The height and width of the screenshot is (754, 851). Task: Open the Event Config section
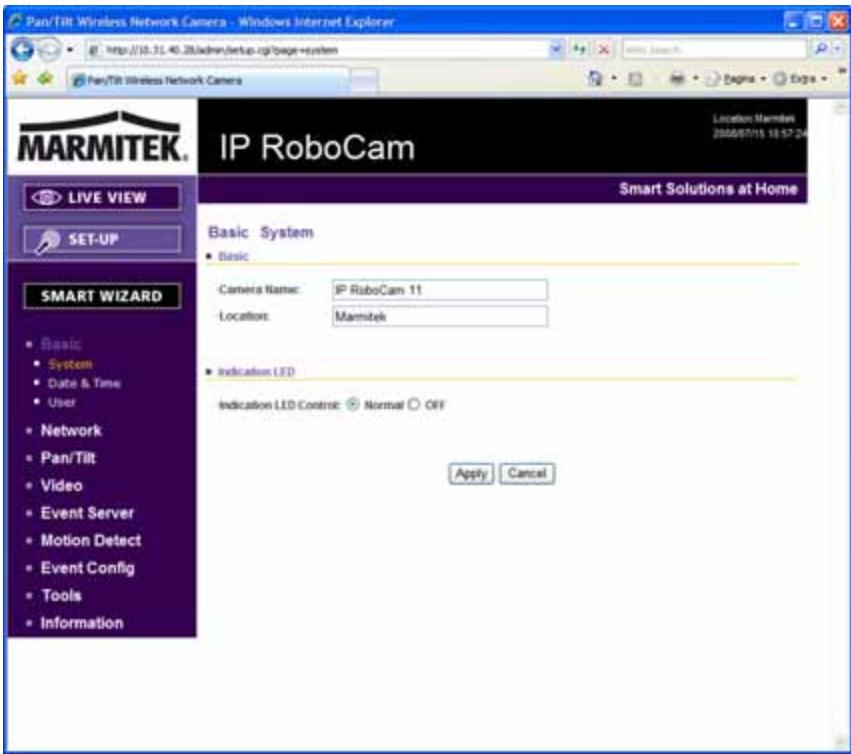click(88, 568)
